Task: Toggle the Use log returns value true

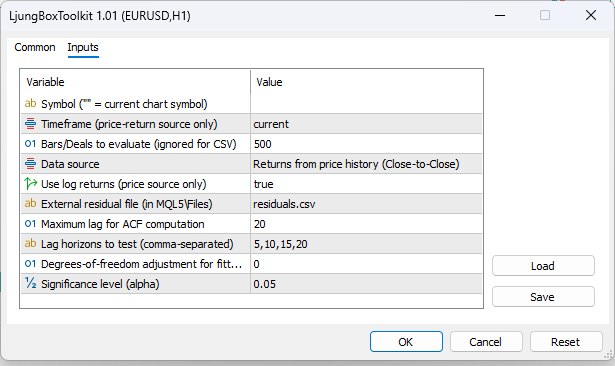Action: pyautogui.click(x=366, y=184)
